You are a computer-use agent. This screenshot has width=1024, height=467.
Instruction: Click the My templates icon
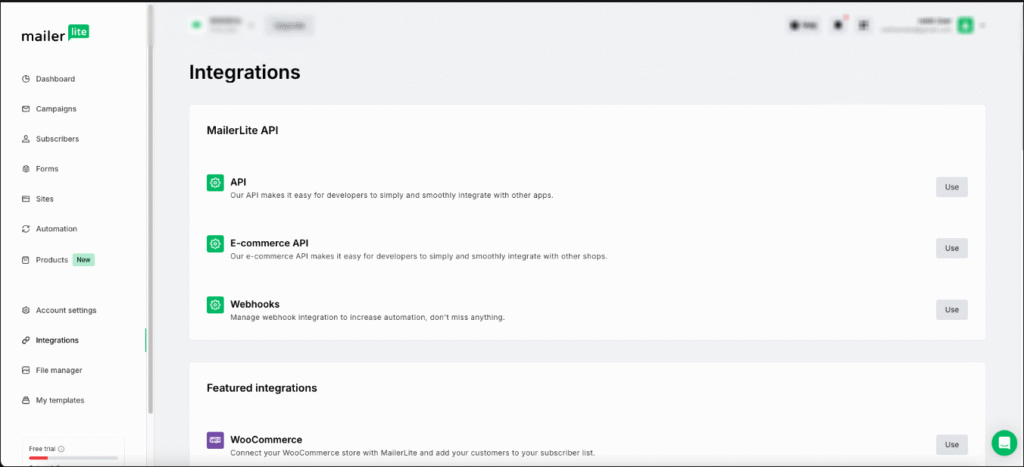[26, 400]
